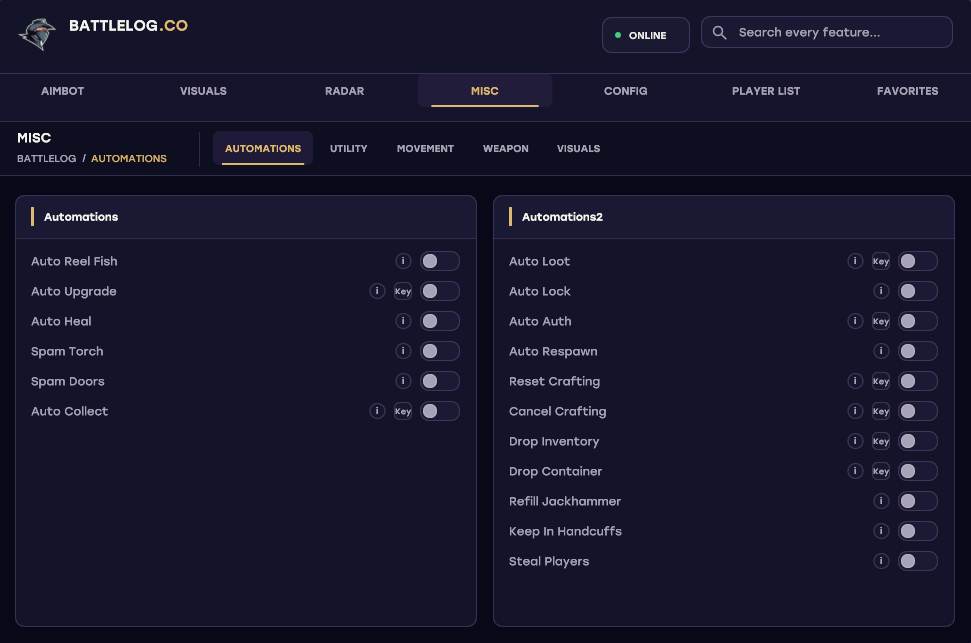The width and height of the screenshot is (971, 643).
Task: Click the info icon for Auto Reel Fish
Action: coord(403,261)
